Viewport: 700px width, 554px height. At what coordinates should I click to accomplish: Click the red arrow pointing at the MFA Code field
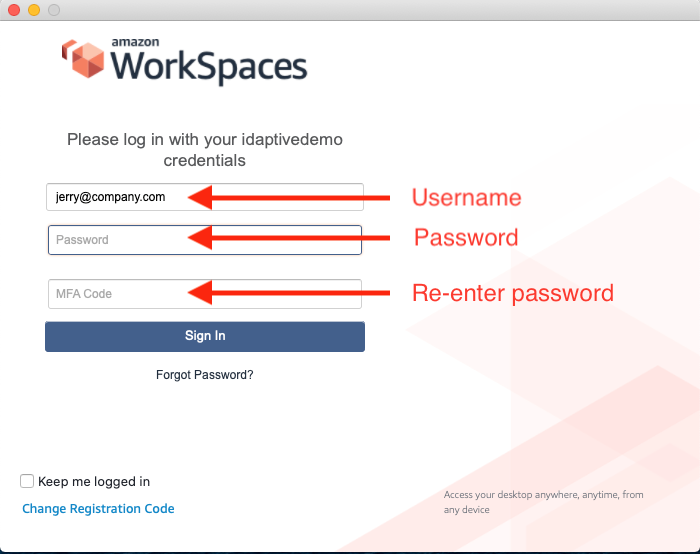coord(290,293)
